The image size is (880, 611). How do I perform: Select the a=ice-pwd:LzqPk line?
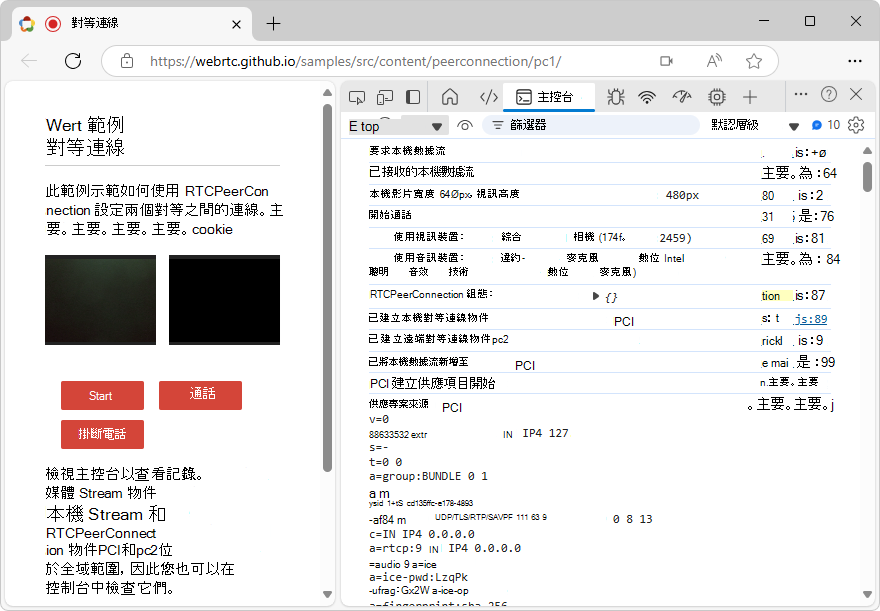point(418,577)
